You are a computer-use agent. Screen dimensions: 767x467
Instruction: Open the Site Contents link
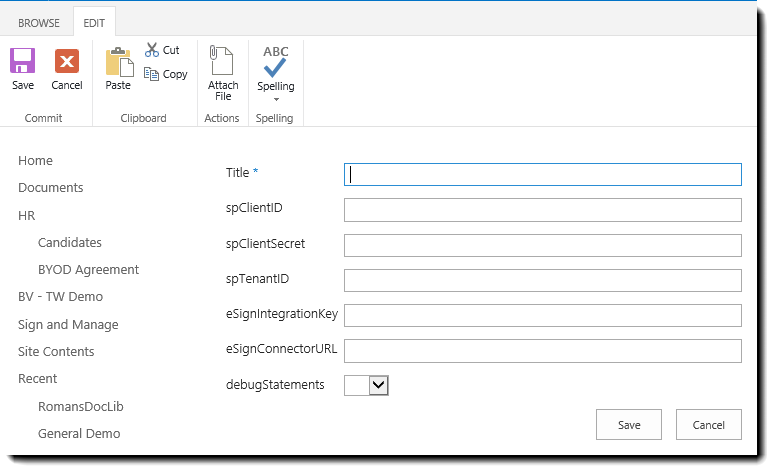coord(56,352)
